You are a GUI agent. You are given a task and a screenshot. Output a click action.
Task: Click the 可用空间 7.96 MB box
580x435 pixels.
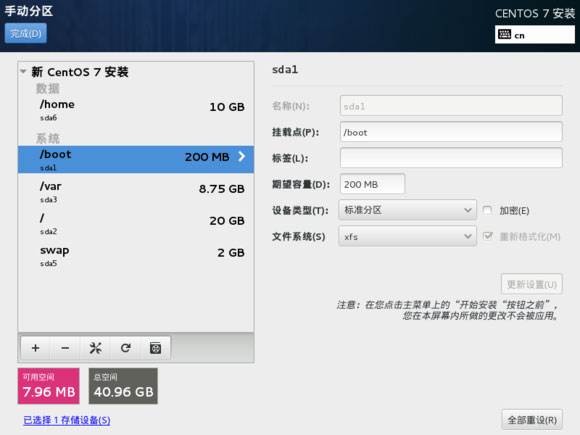[48, 386]
